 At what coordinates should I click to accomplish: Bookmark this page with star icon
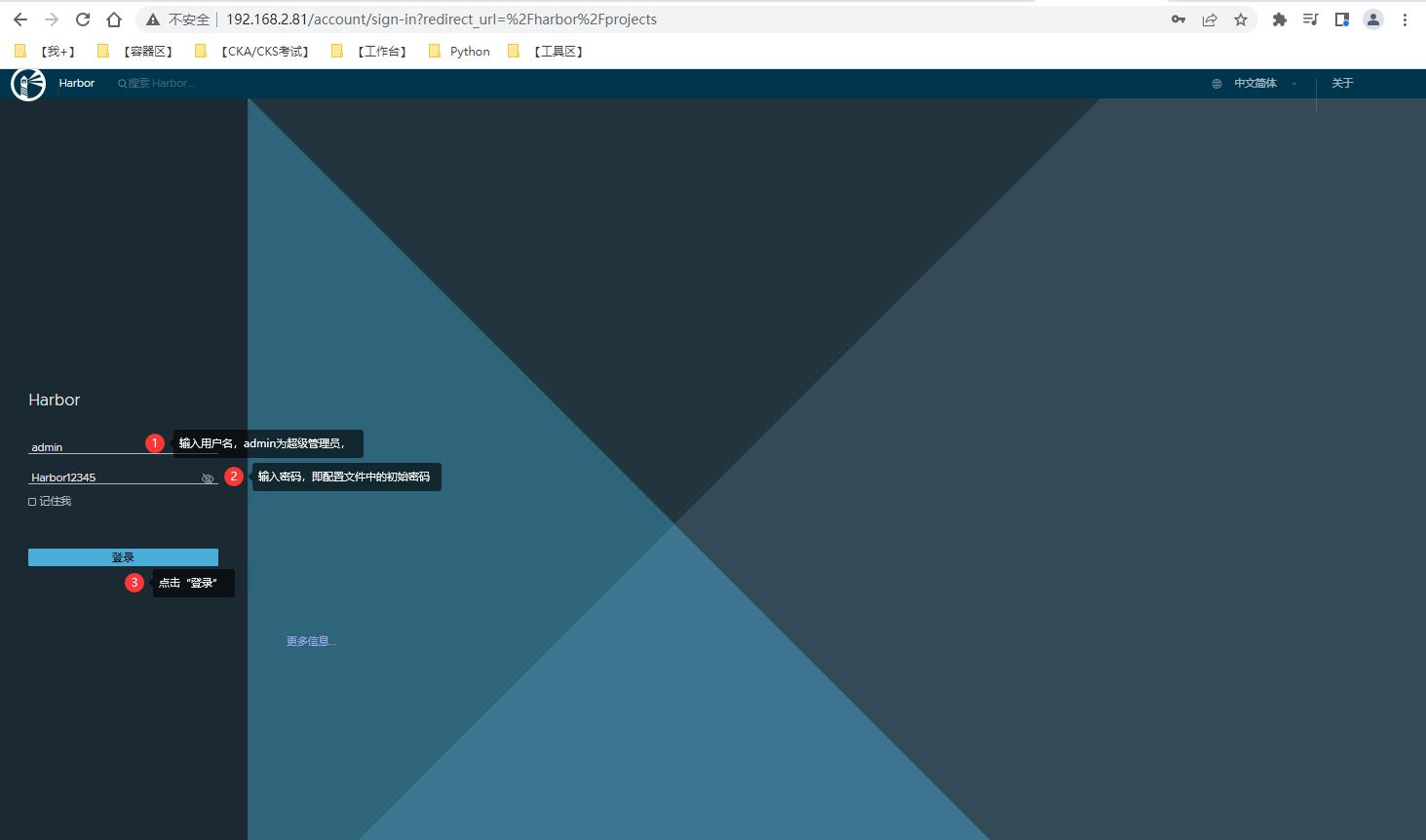[1241, 19]
